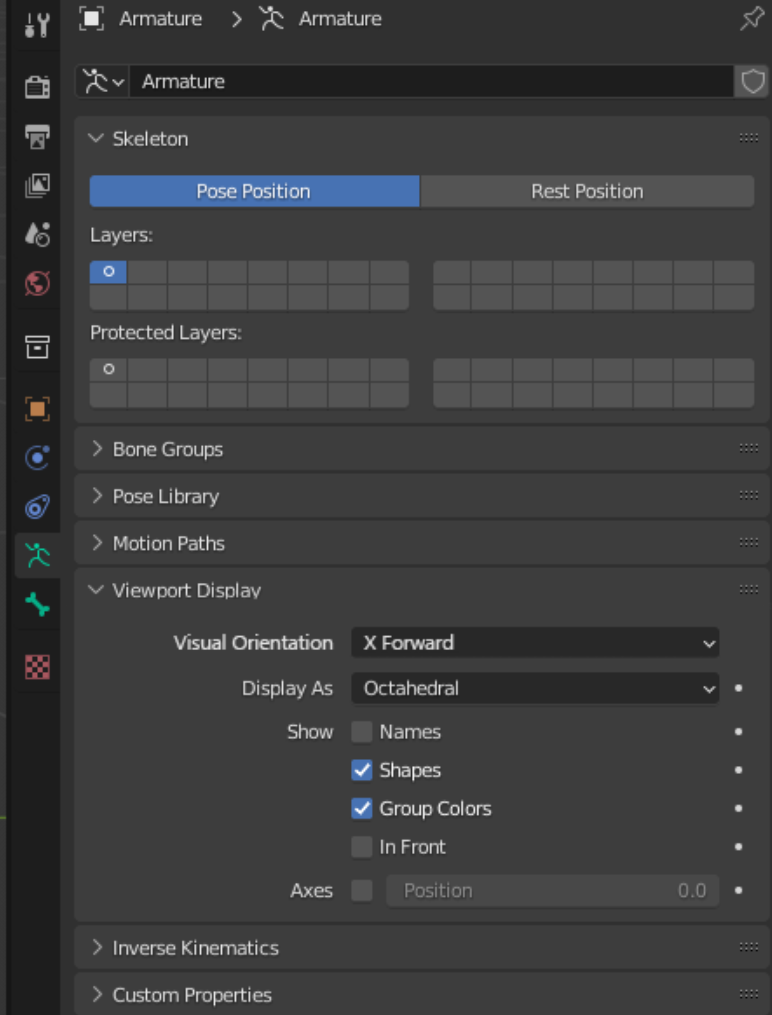Viewport: 772px width, 1015px height.
Task: Click the Custom Properties panel drag grip
Action: point(749,994)
